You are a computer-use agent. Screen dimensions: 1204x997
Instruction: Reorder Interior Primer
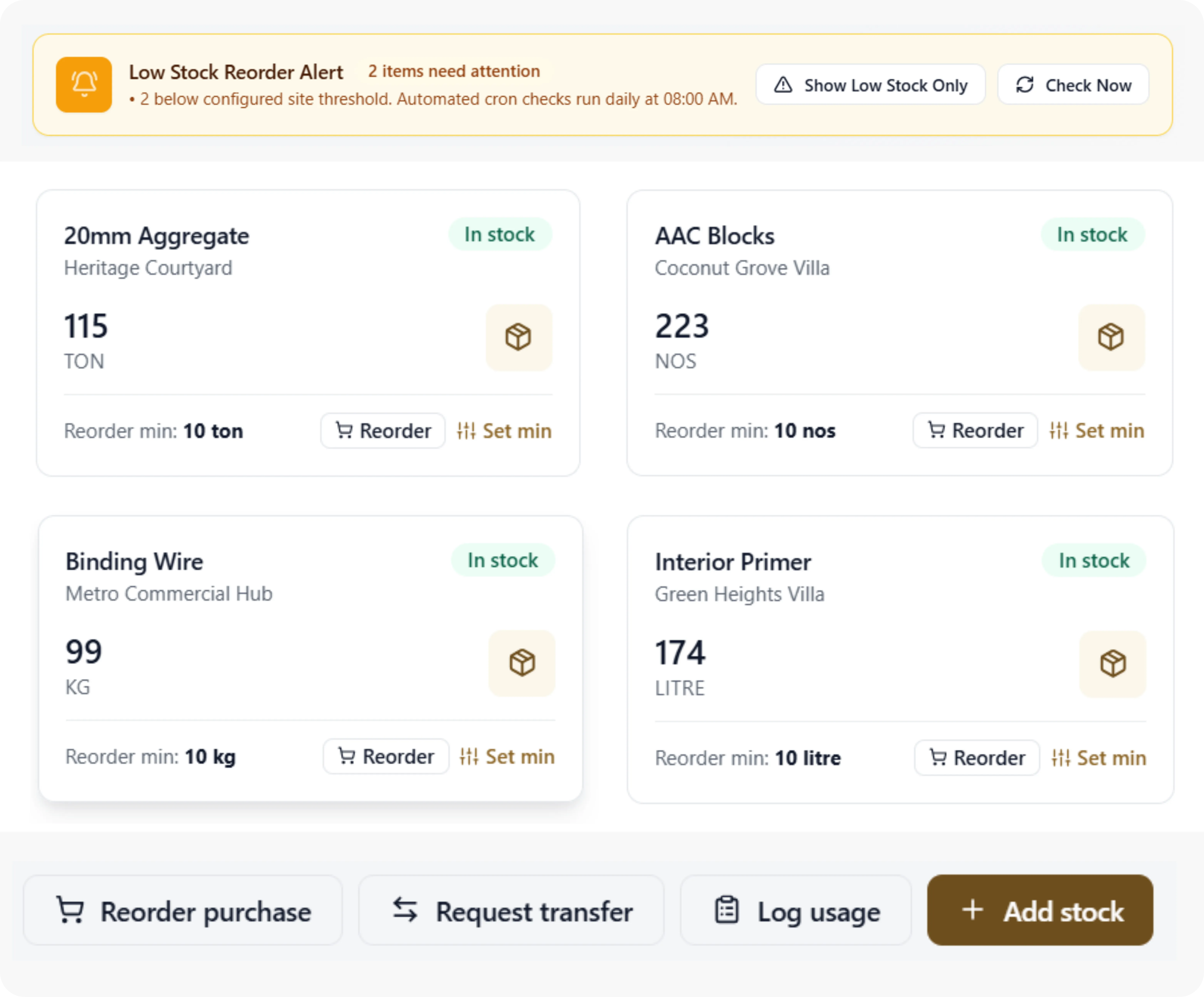tap(977, 757)
